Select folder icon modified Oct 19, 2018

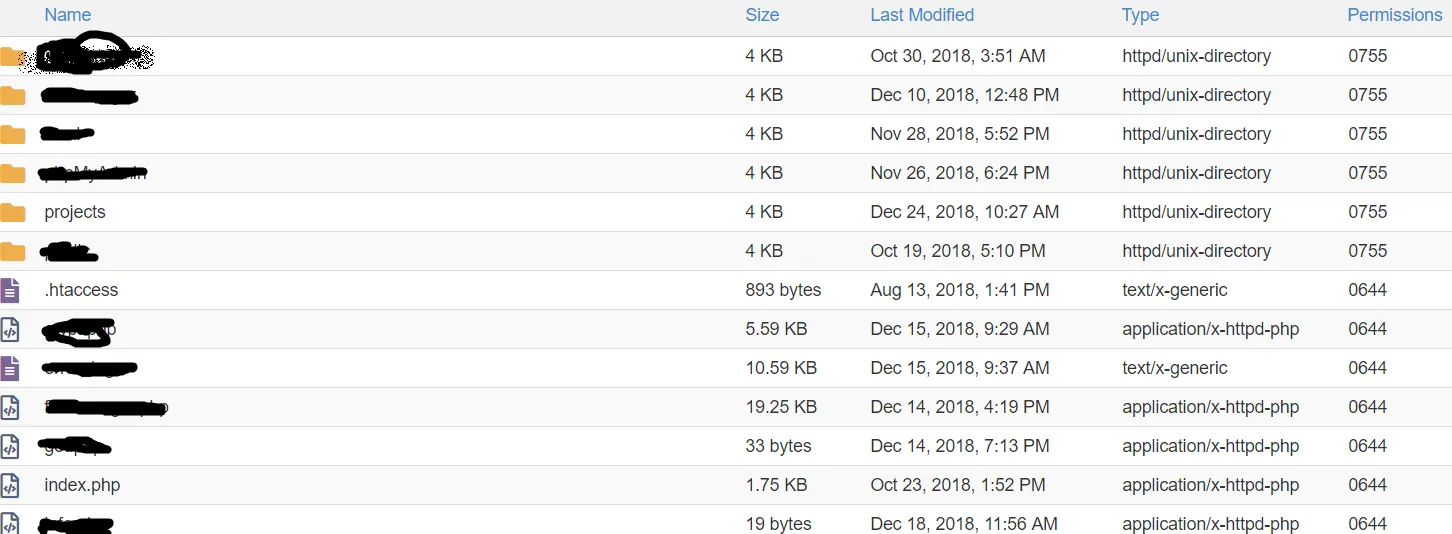[x=12, y=251]
